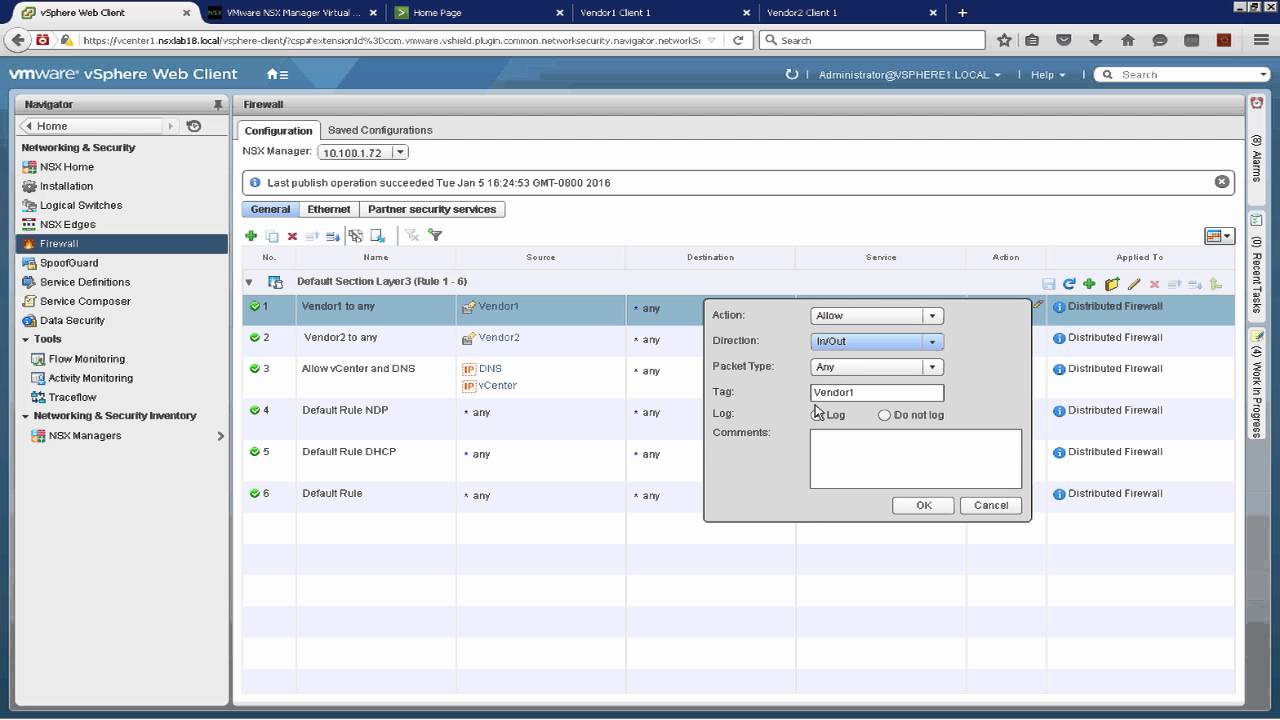Expand the NSX Managers arrow
Image resolution: width=1280 pixels, height=720 pixels.
[x=221, y=436]
